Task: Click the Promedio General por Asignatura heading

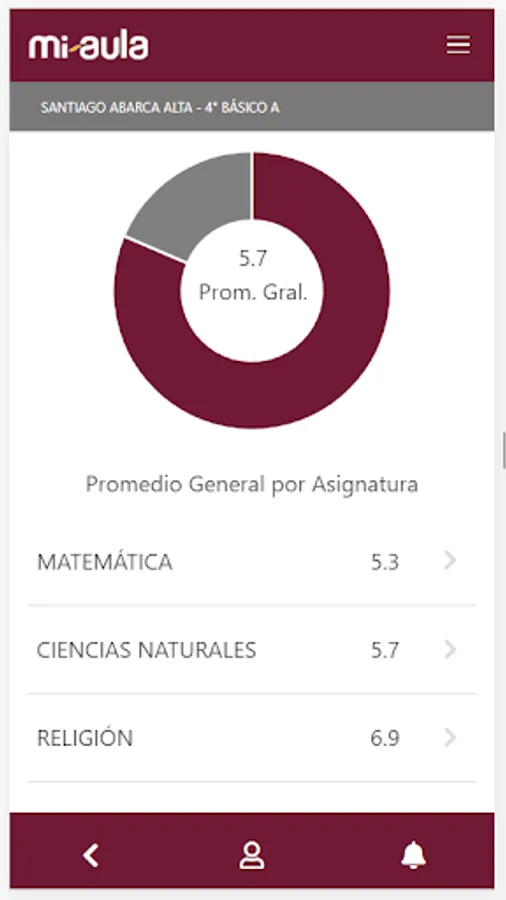Action: [x=252, y=484]
